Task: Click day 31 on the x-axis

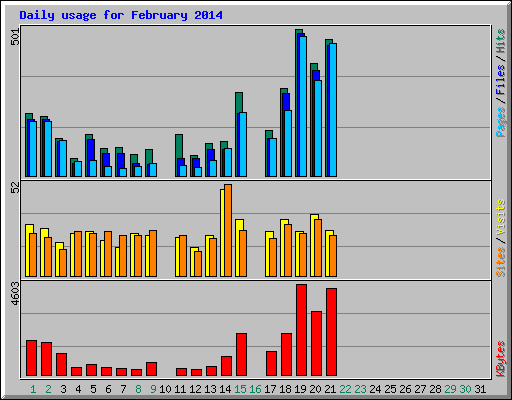Action: pos(480,389)
